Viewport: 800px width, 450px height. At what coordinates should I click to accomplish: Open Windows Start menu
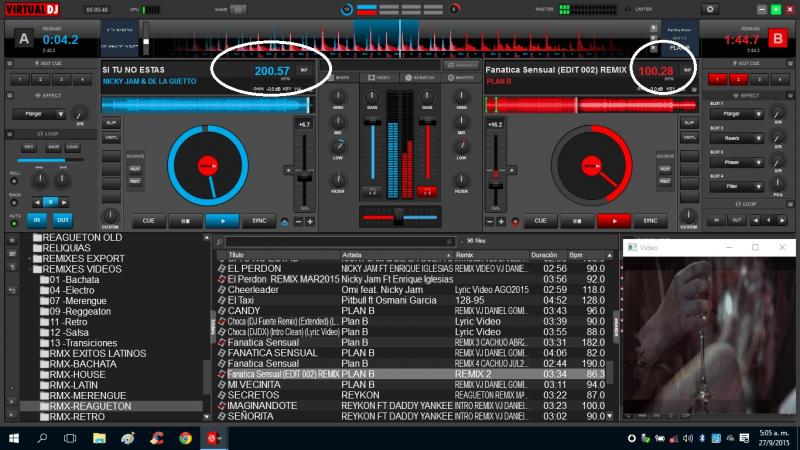pyautogui.click(x=14, y=438)
